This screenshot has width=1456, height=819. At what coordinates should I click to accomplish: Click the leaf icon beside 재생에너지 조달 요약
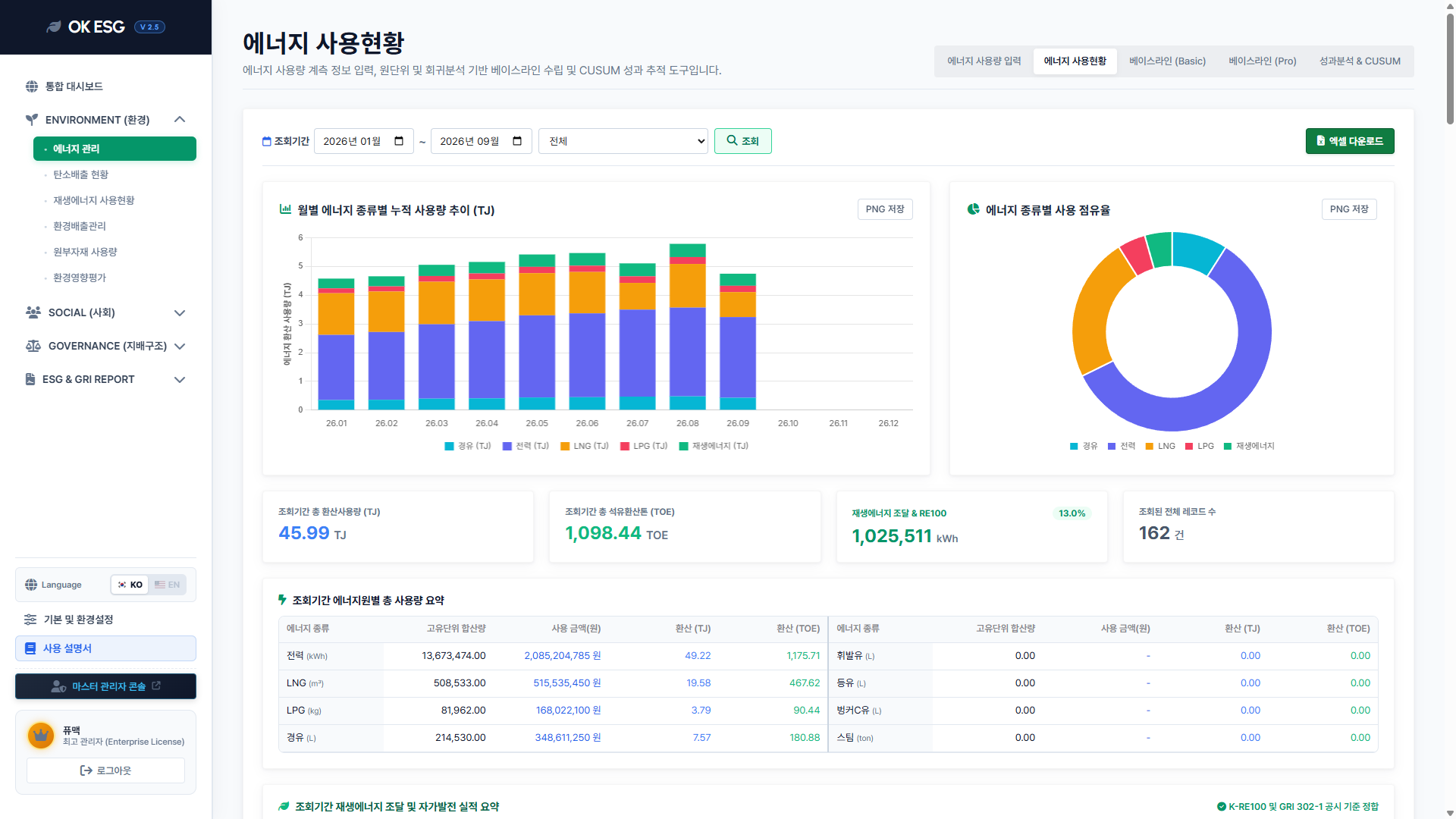tap(284, 806)
